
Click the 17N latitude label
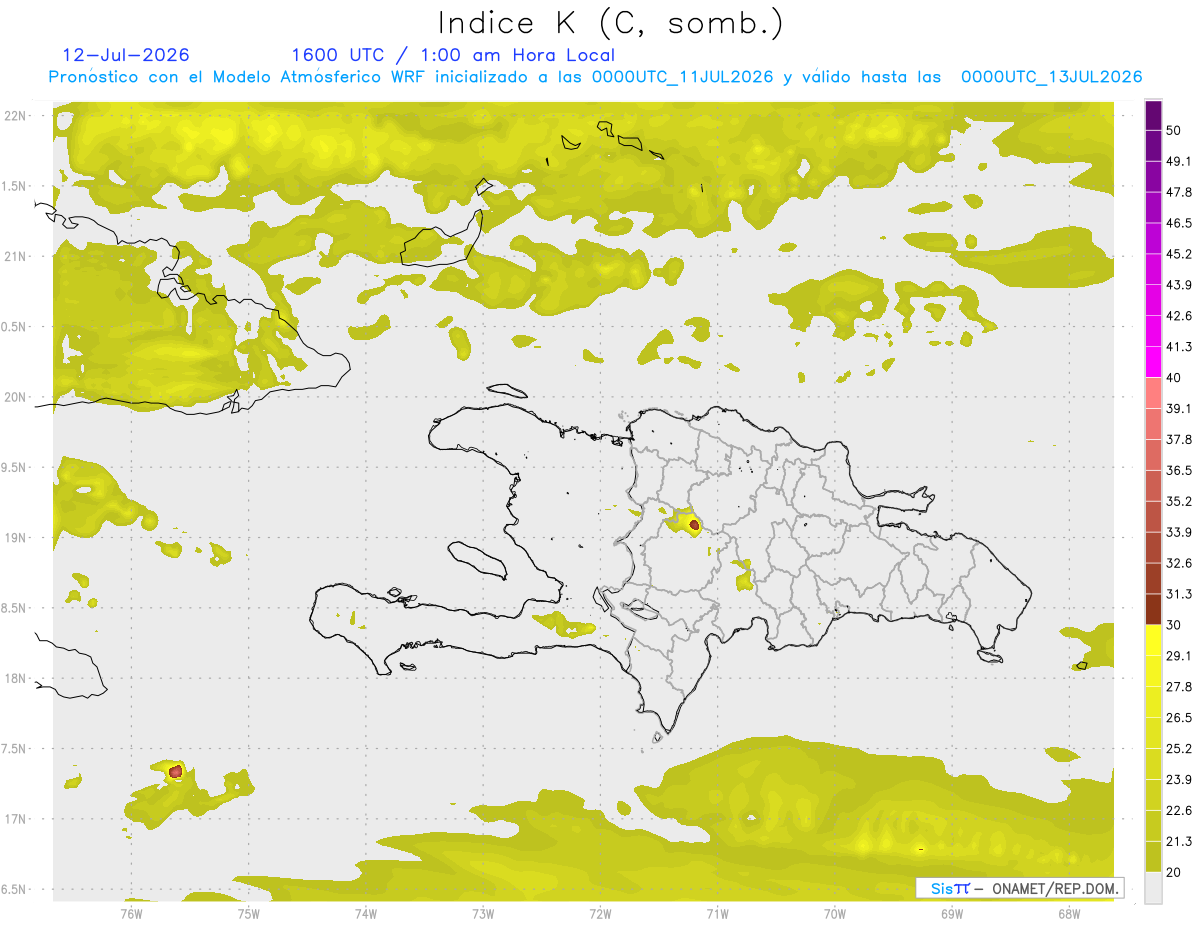(x=15, y=819)
